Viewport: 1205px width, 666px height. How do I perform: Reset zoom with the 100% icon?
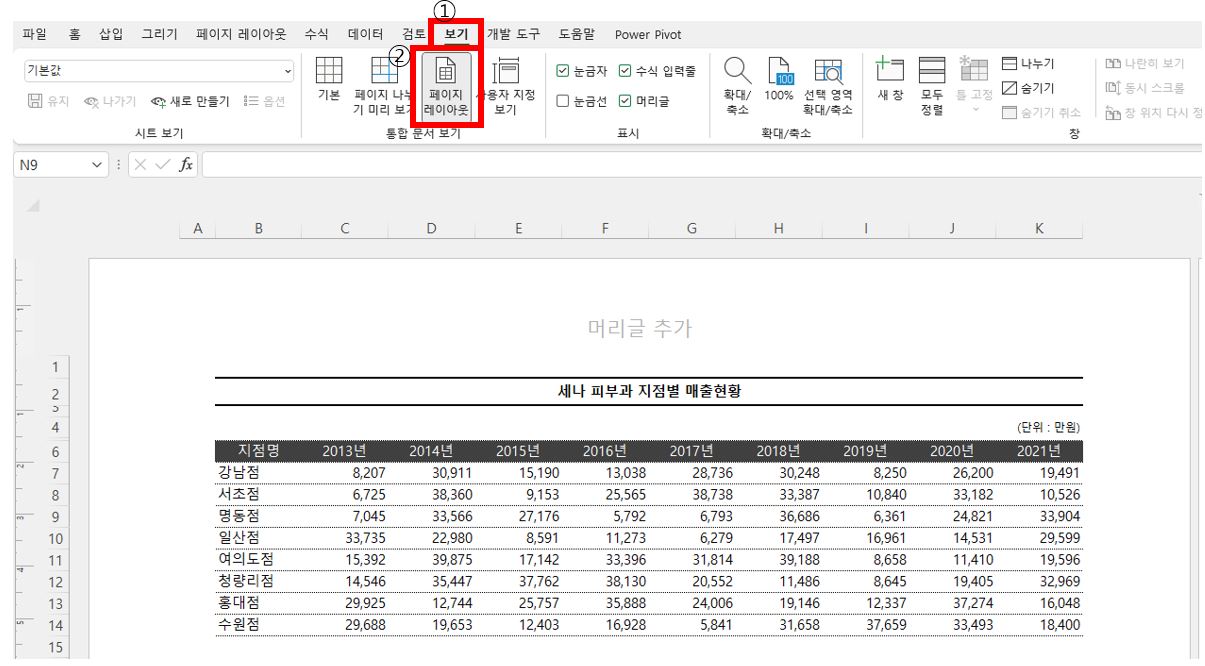(x=779, y=80)
